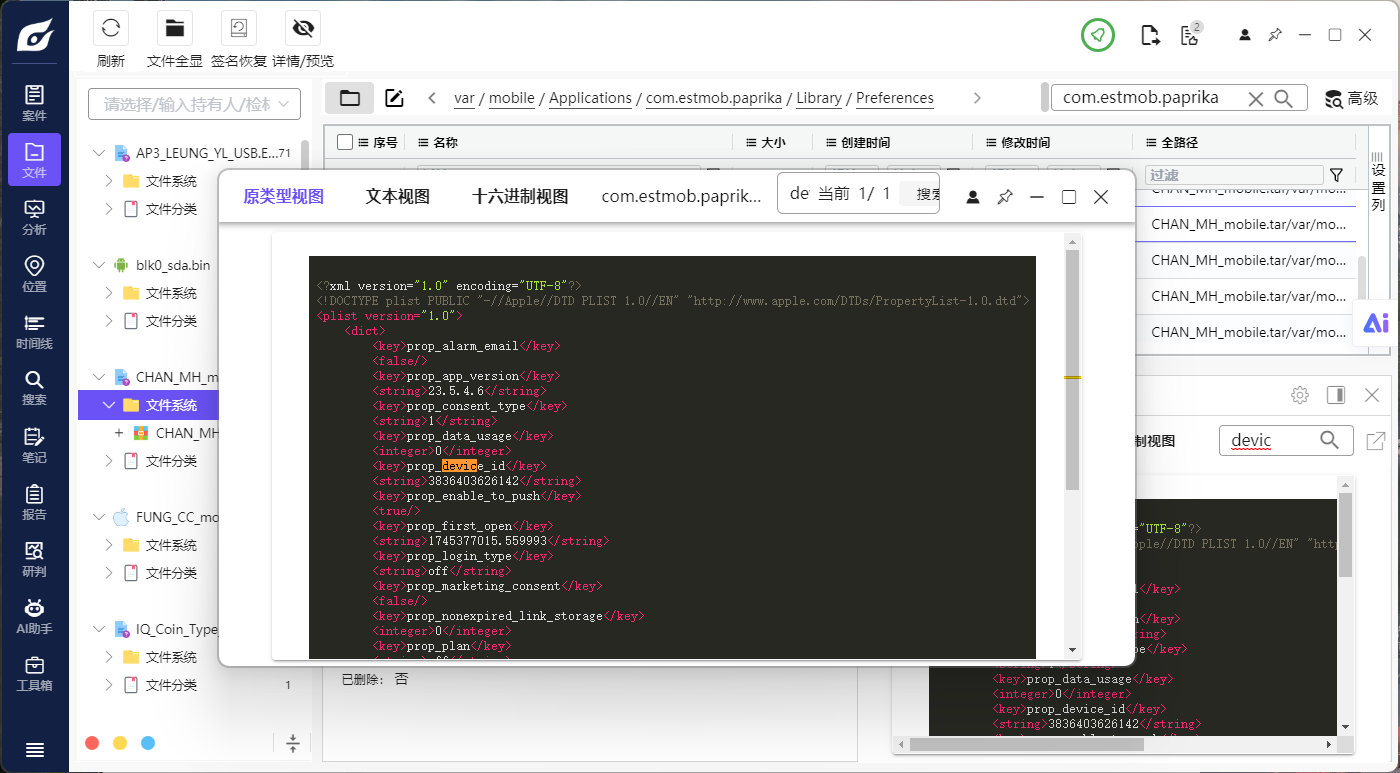Screen dimensions: 1400x773
Task: Open the 工具箱 toolbox
Action: (x=34, y=673)
